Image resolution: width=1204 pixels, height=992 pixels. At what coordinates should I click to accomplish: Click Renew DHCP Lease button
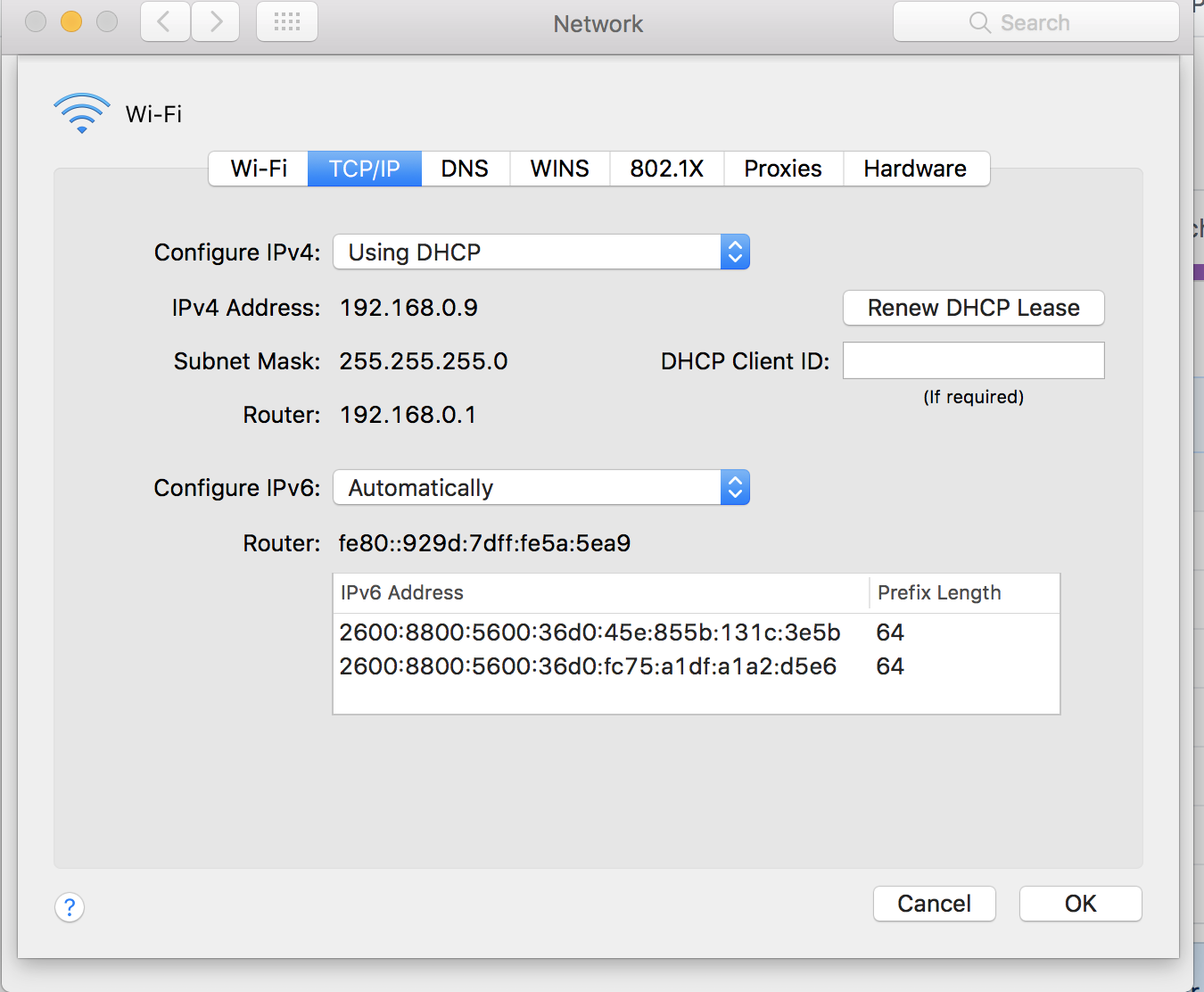pyautogui.click(x=974, y=308)
